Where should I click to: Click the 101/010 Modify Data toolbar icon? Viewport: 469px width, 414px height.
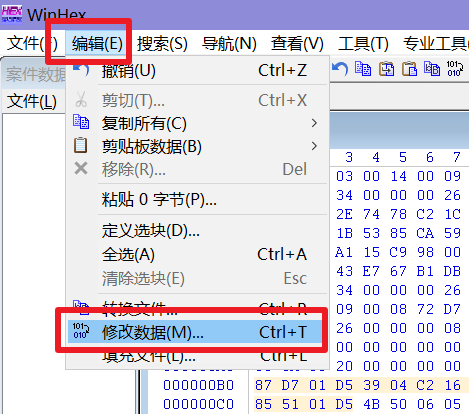(x=455, y=69)
